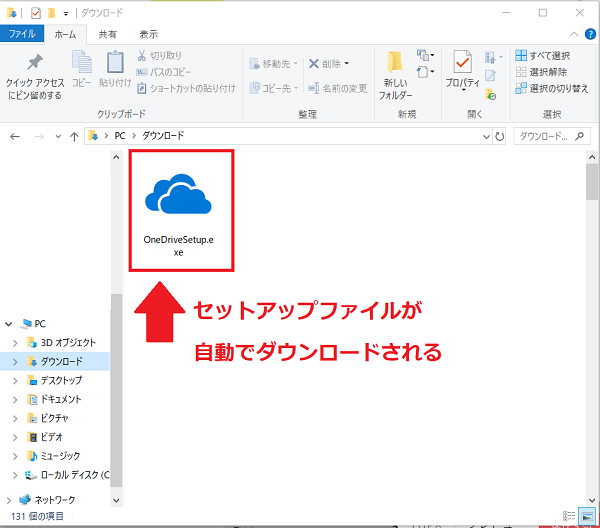Click Deselect (選択解除)
Viewport: 600px width, 528px height.
pos(541,72)
